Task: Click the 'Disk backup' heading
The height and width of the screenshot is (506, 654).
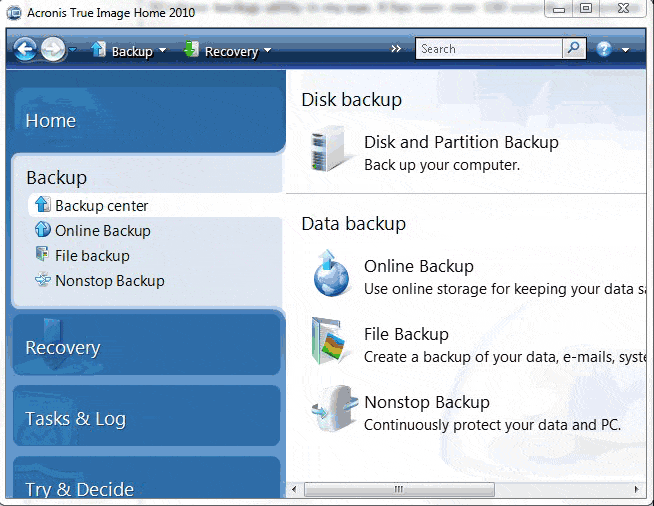Action: [x=352, y=100]
